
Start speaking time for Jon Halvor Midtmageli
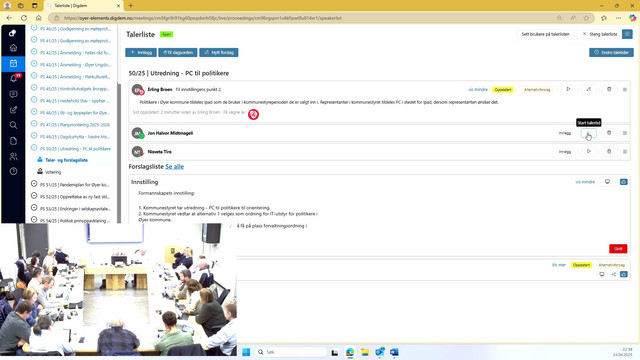(589, 133)
